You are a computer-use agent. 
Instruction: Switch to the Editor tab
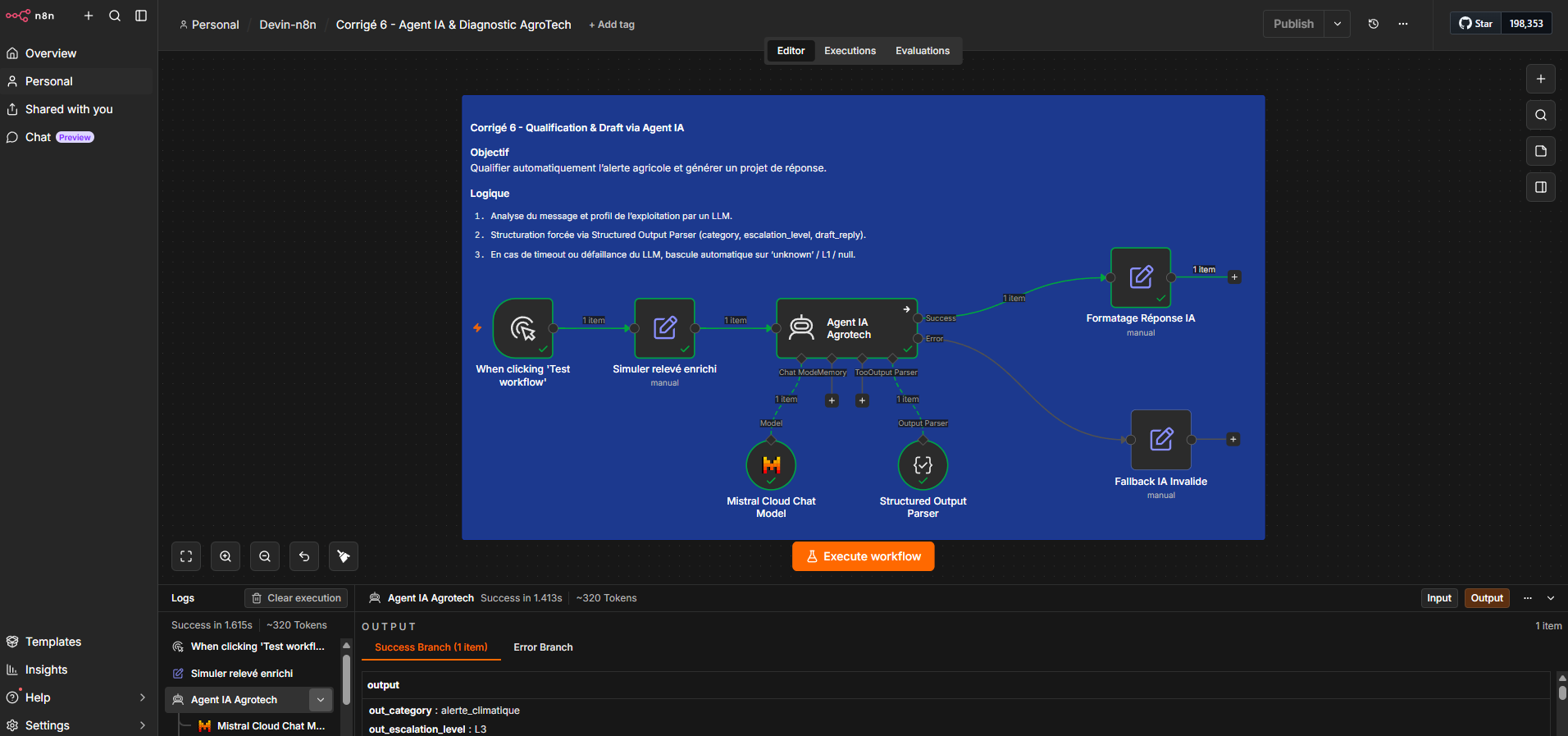791,51
